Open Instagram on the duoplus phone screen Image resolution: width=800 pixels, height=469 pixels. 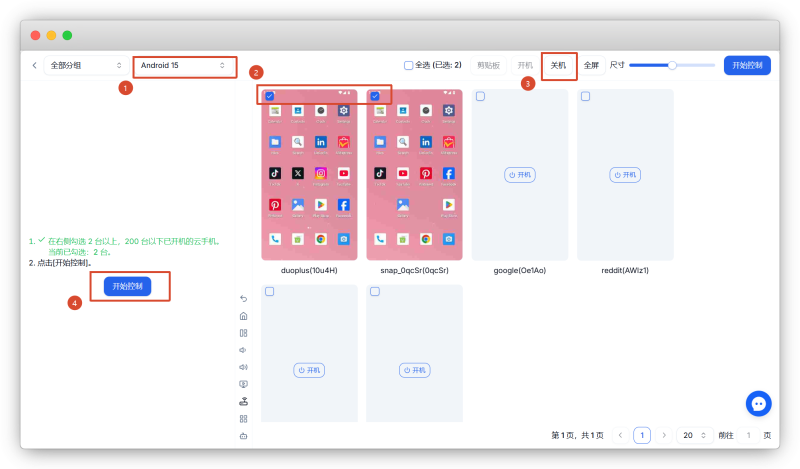pyautogui.click(x=320, y=174)
